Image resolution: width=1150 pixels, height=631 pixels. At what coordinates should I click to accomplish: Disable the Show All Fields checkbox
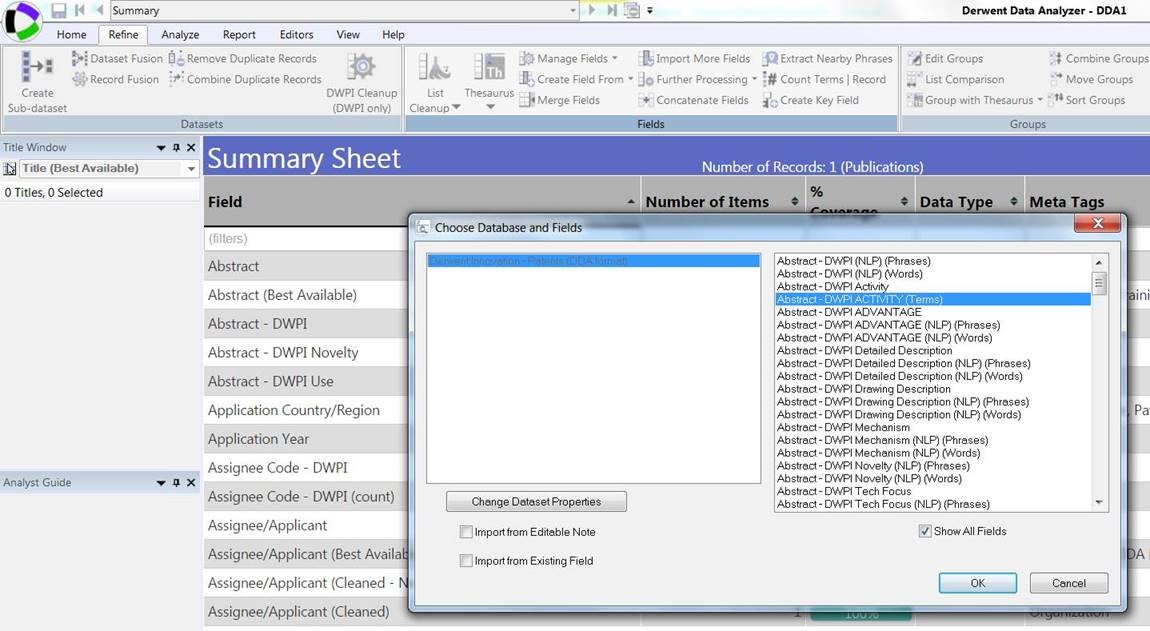pyautogui.click(x=925, y=531)
